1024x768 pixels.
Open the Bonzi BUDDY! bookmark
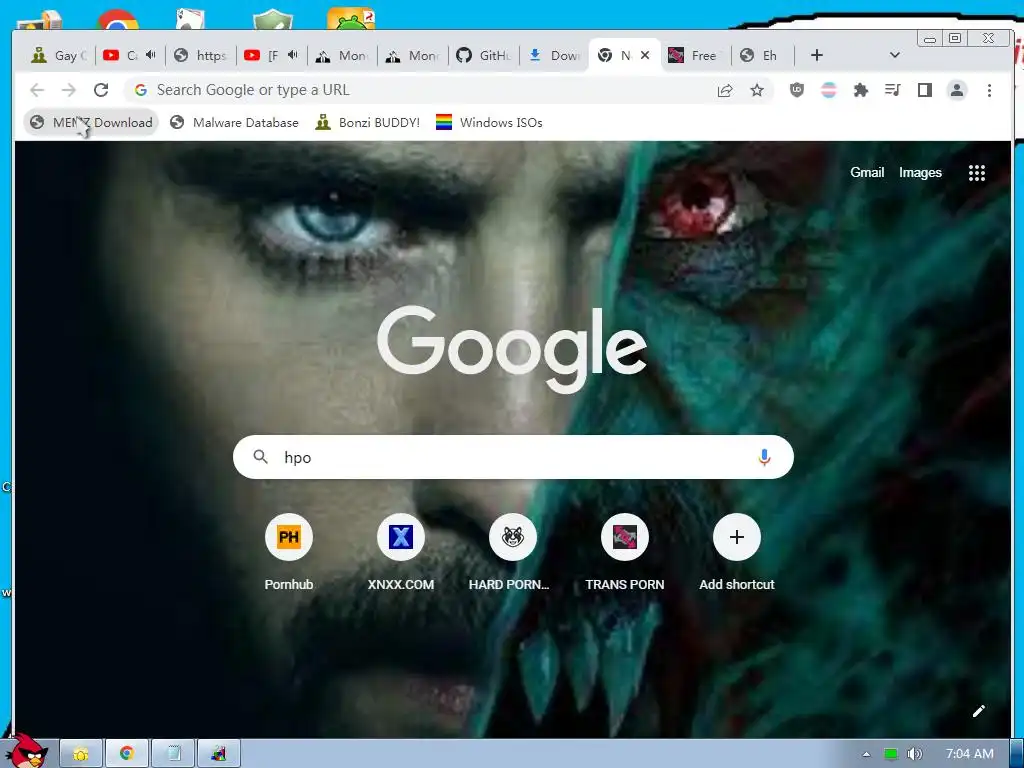tap(368, 123)
